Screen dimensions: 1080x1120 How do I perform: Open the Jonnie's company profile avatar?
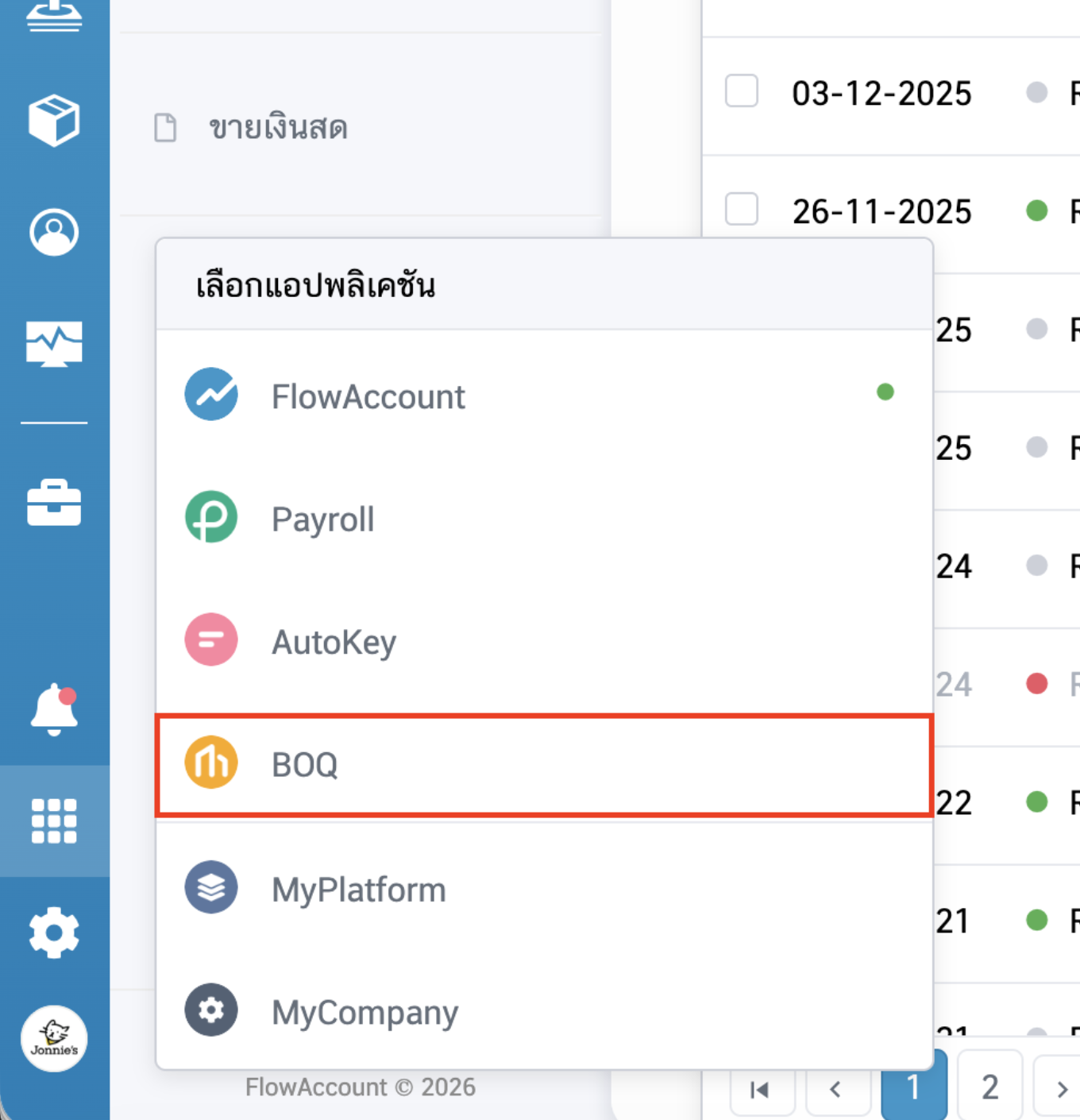pyautogui.click(x=54, y=1038)
